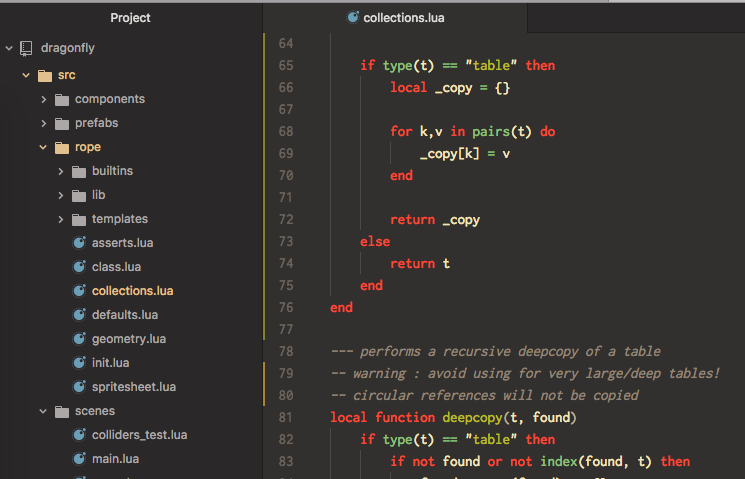The height and width of the screenshot is (479, 745).
Task: Click the Lua icon beside main.lua
Action: click(79, 459)
